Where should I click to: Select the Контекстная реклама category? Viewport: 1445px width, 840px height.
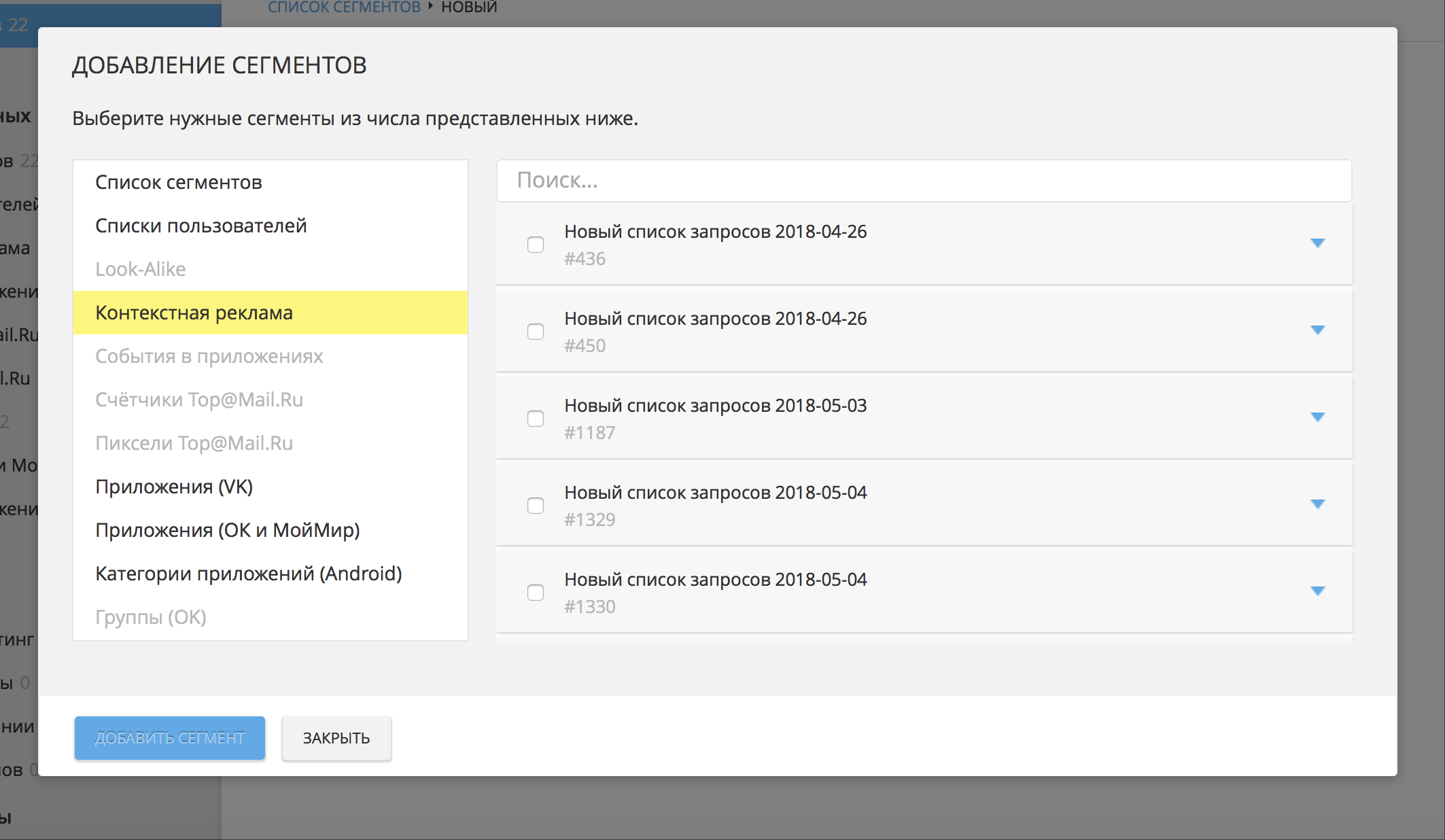pyautogui.click(x=194, y=313)
